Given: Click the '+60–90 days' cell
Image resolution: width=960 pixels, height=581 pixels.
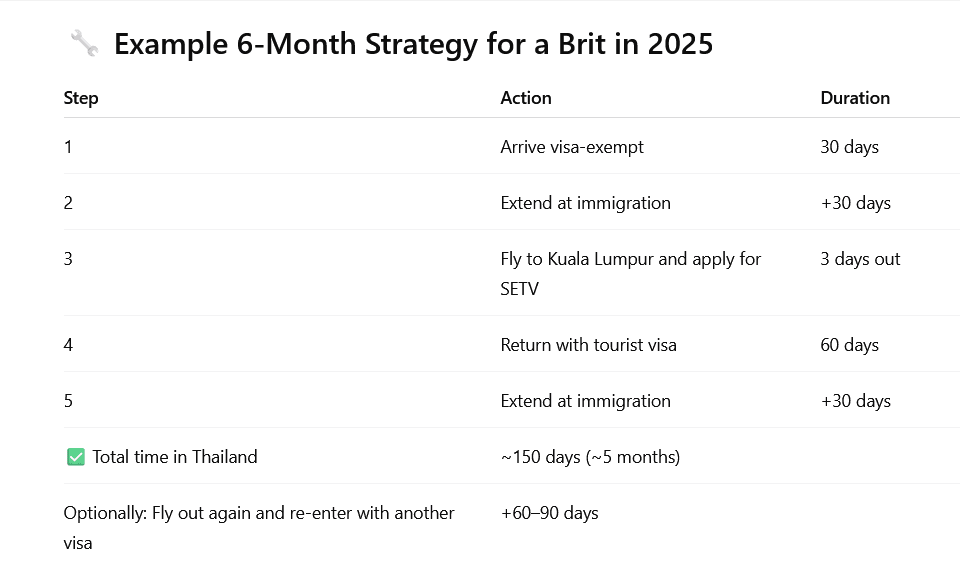Looking at the screenshot, I should [x=549, y=513].
